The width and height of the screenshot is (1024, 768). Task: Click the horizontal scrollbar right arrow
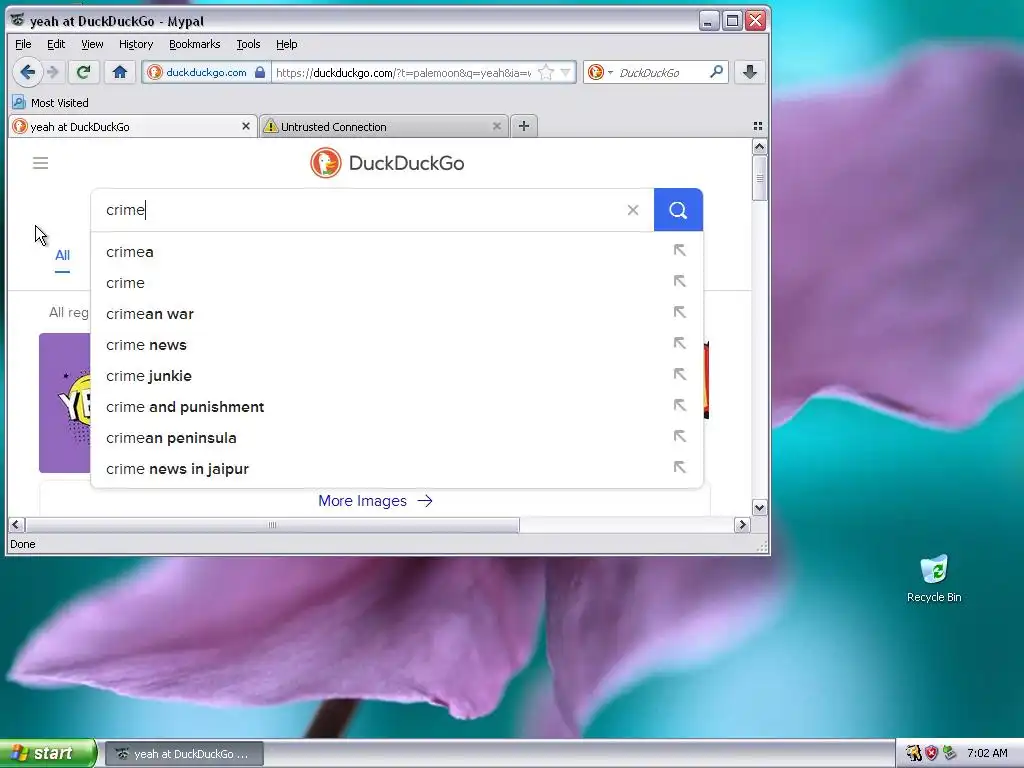click(742, 524)
